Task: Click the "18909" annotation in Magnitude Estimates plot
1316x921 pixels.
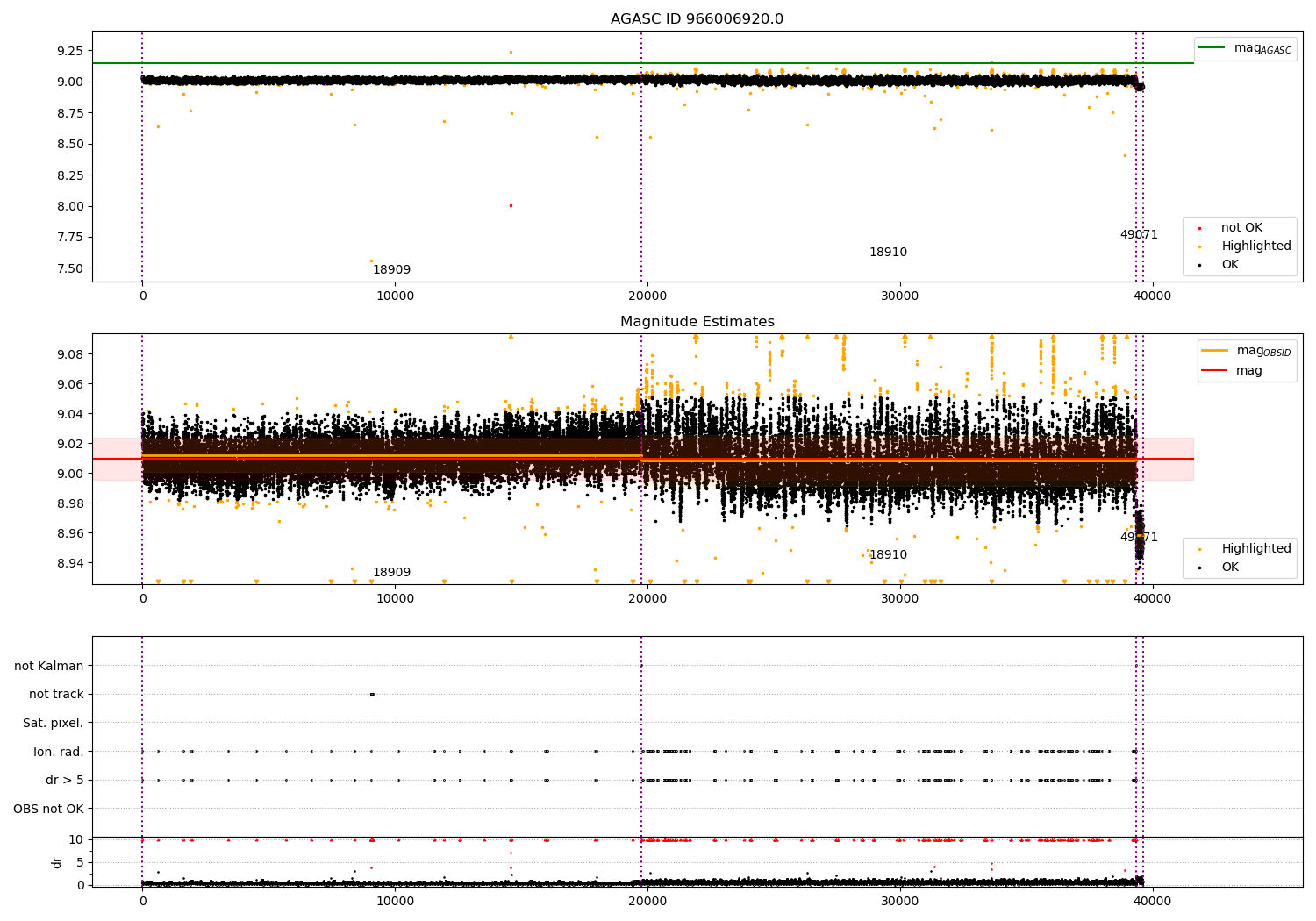Action: click(x=391, y=573)
